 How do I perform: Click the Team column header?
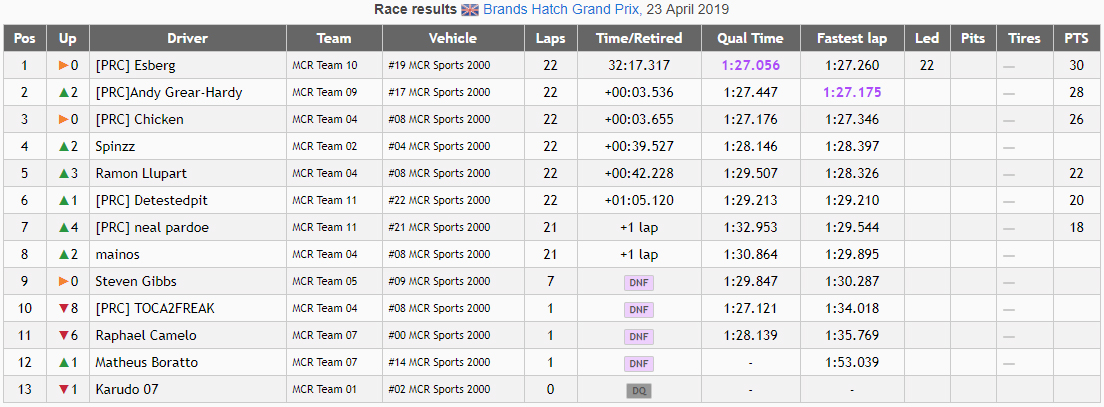[x=334, y=38]
